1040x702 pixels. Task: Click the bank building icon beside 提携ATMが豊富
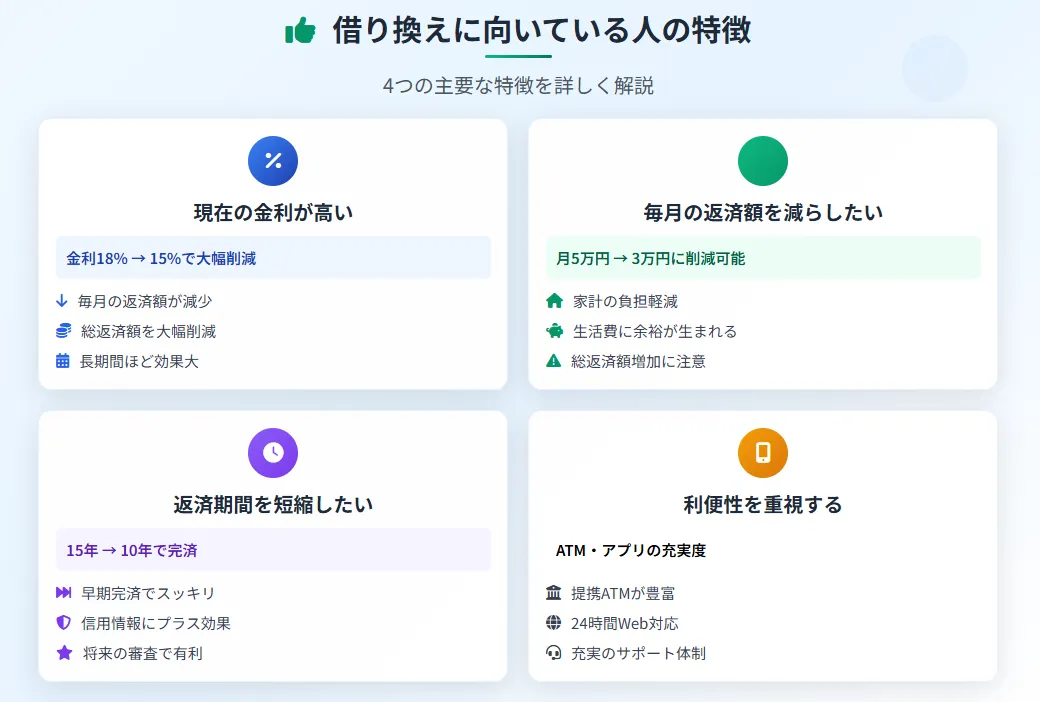pyautogui.click(x=554, y=593)
